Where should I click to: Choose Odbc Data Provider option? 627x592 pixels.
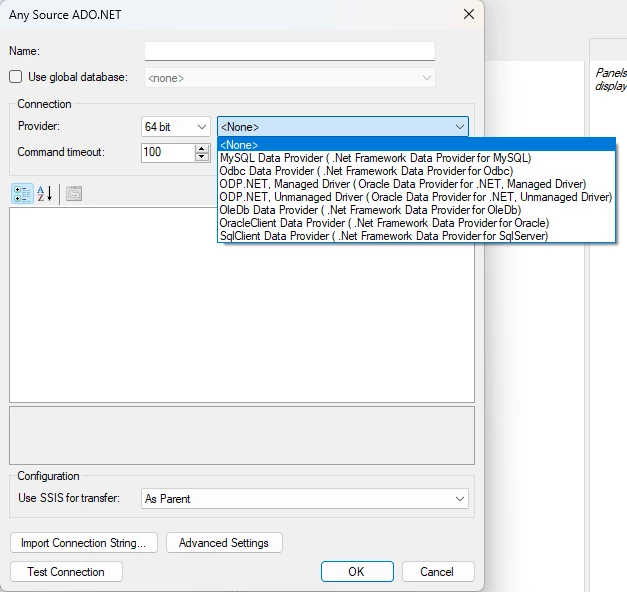click(416, 171)
